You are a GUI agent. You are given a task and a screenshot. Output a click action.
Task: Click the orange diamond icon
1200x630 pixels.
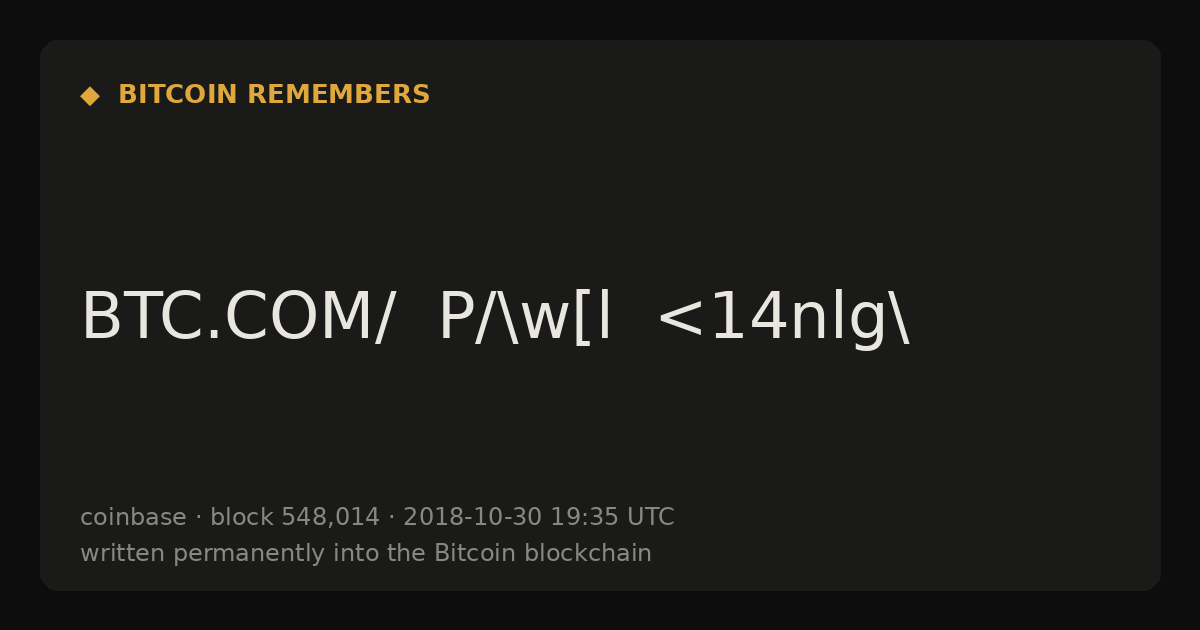pyautogui.click(x=90, y=96)
